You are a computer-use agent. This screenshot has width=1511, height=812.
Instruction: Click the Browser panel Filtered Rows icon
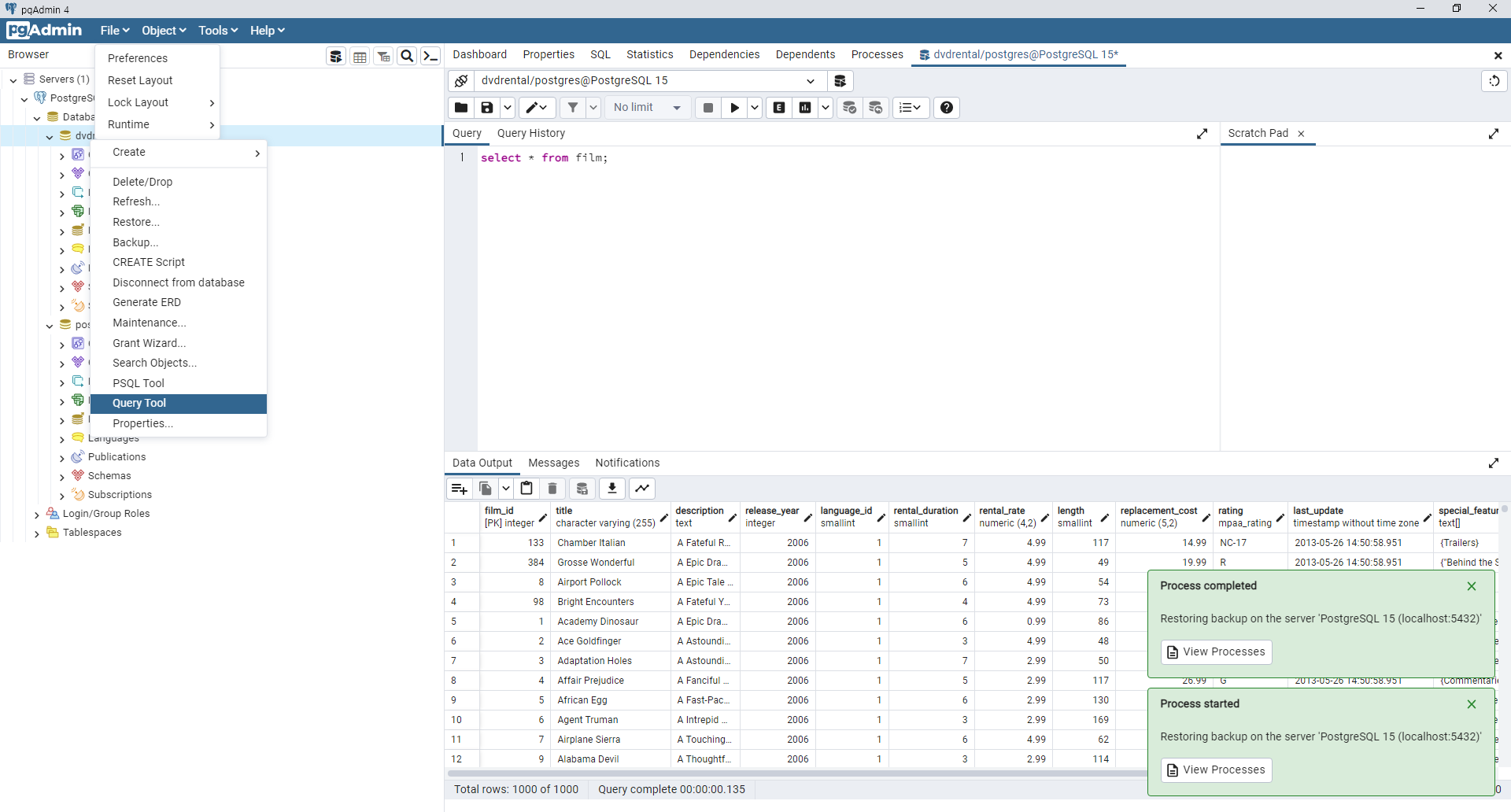click(x=383, y=56)
